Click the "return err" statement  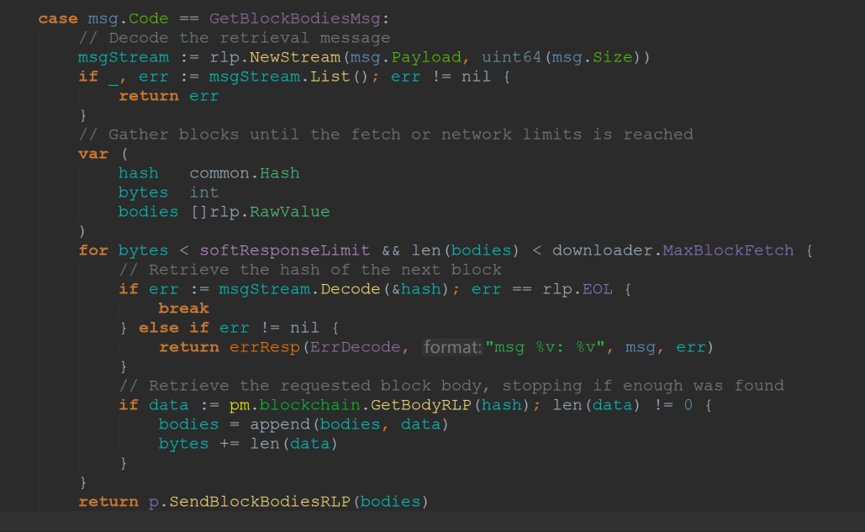tap(169, 96)
